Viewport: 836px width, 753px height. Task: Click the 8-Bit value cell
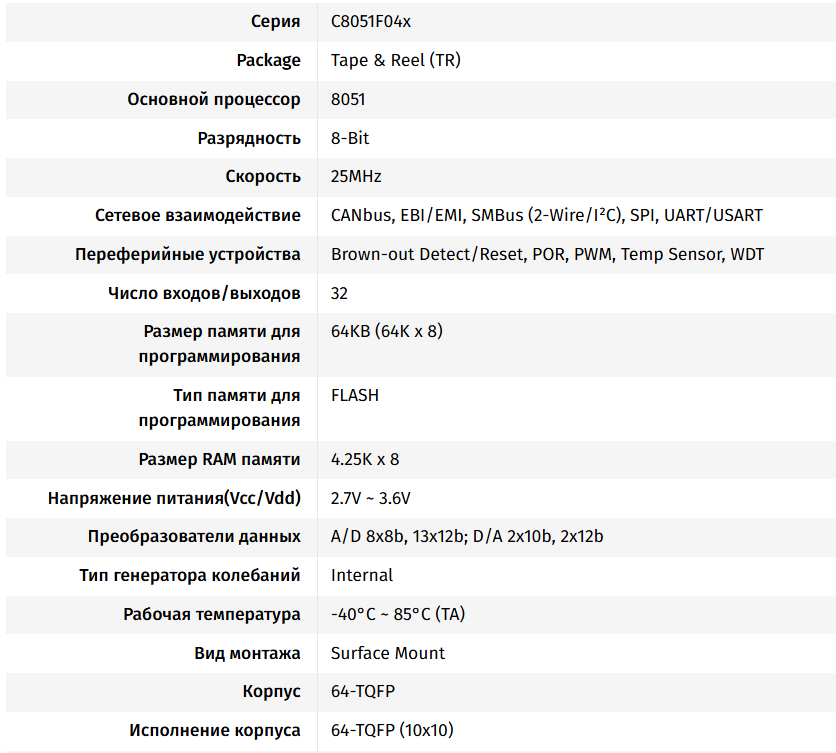tap(350, 138)
